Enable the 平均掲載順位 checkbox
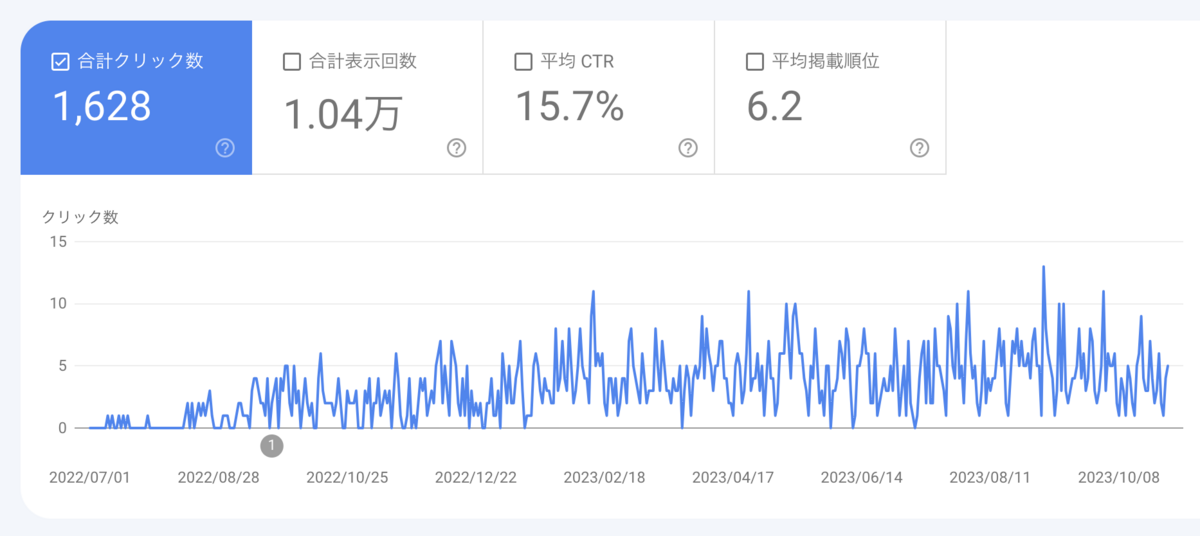The image size is (1200, 536). click(x=755, y=62)
